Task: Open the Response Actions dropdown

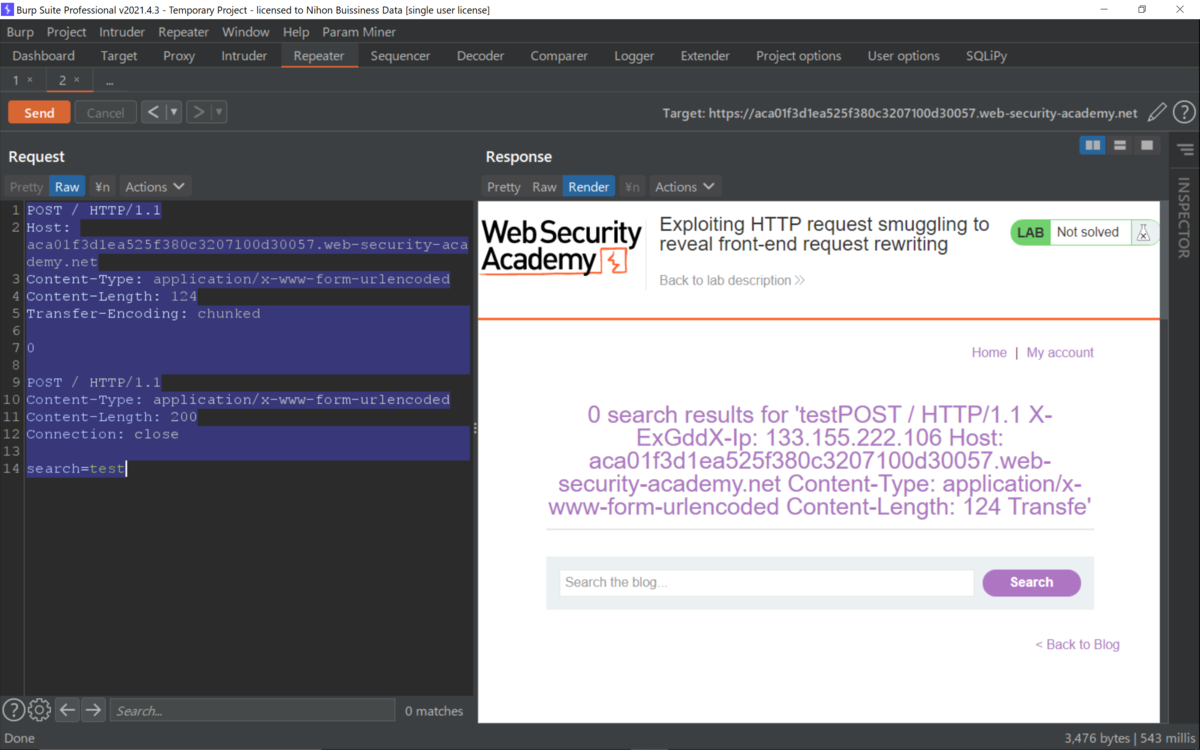Action: tap(685, 187)
